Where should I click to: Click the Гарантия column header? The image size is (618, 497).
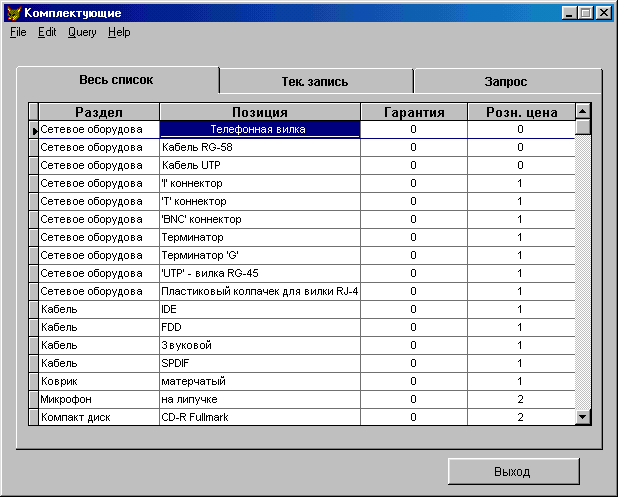(x=414, y=112)
